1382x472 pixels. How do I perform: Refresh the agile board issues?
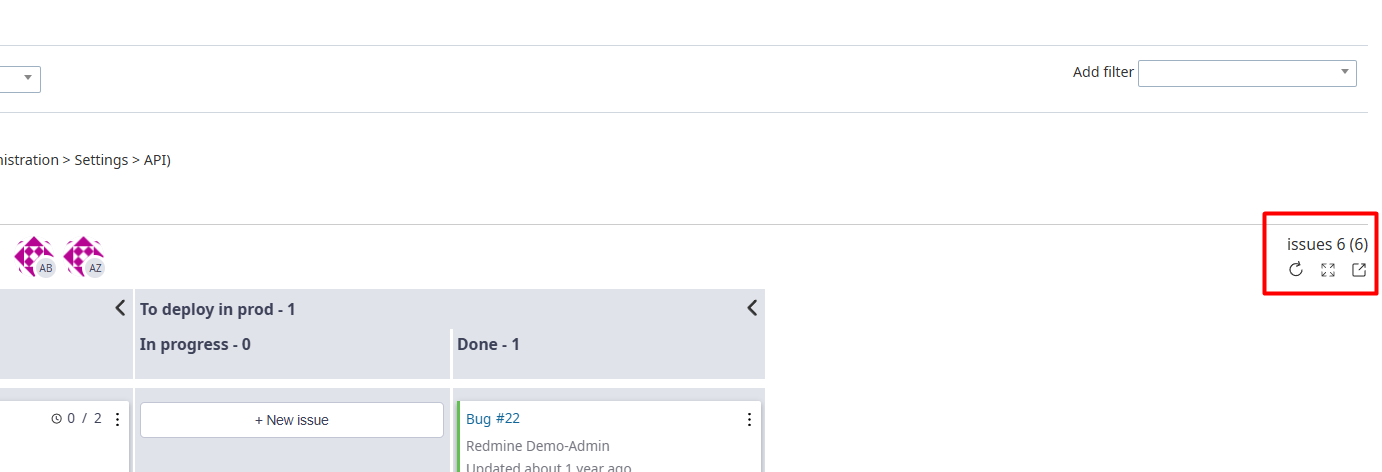coord(1295,269)
